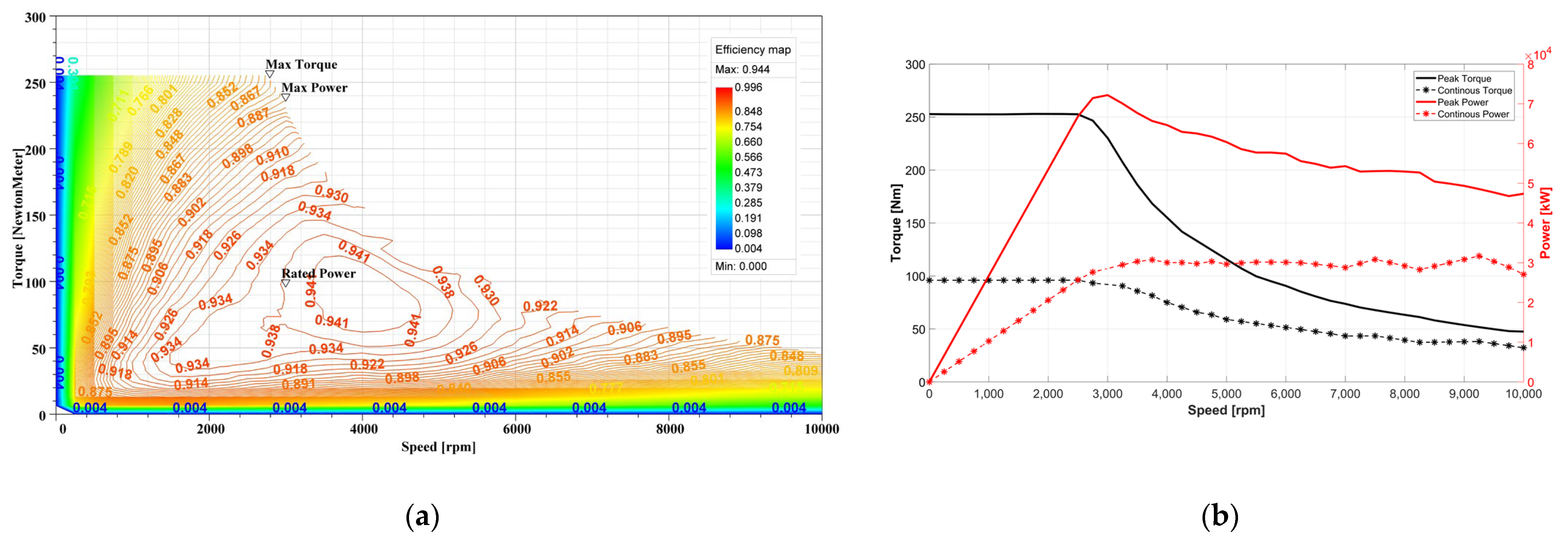Click the 0.922 contour label
This screenshot has height=540, width=1568.
540,306
